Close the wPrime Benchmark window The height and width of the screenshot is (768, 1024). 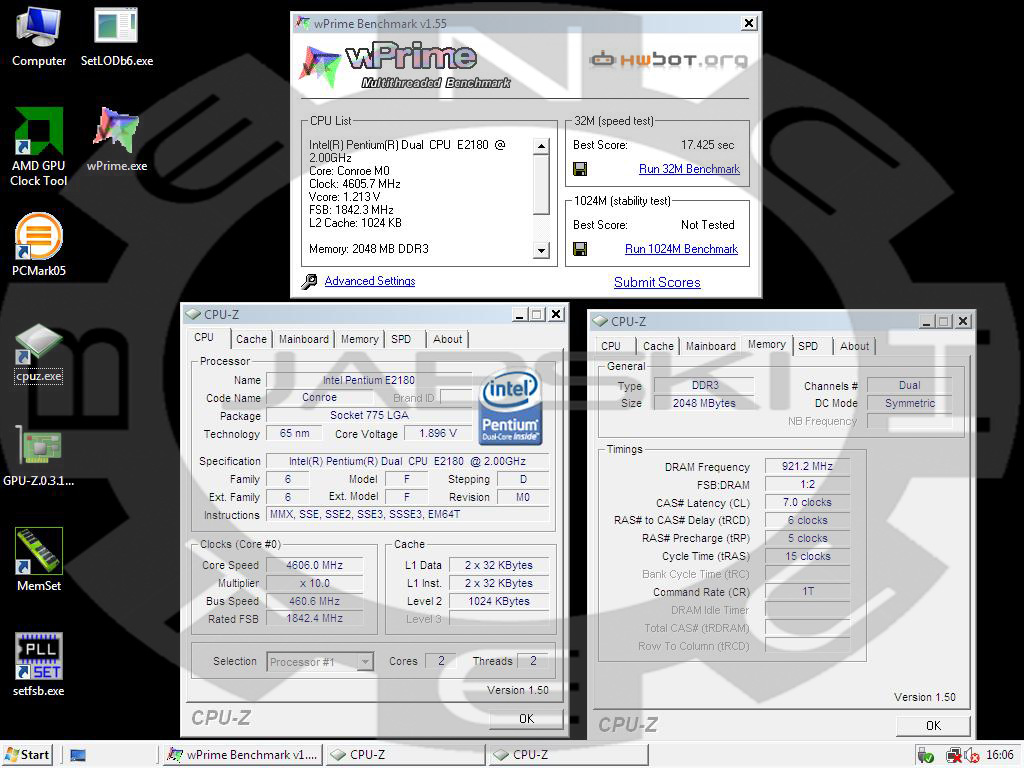[x=749, y=24]
